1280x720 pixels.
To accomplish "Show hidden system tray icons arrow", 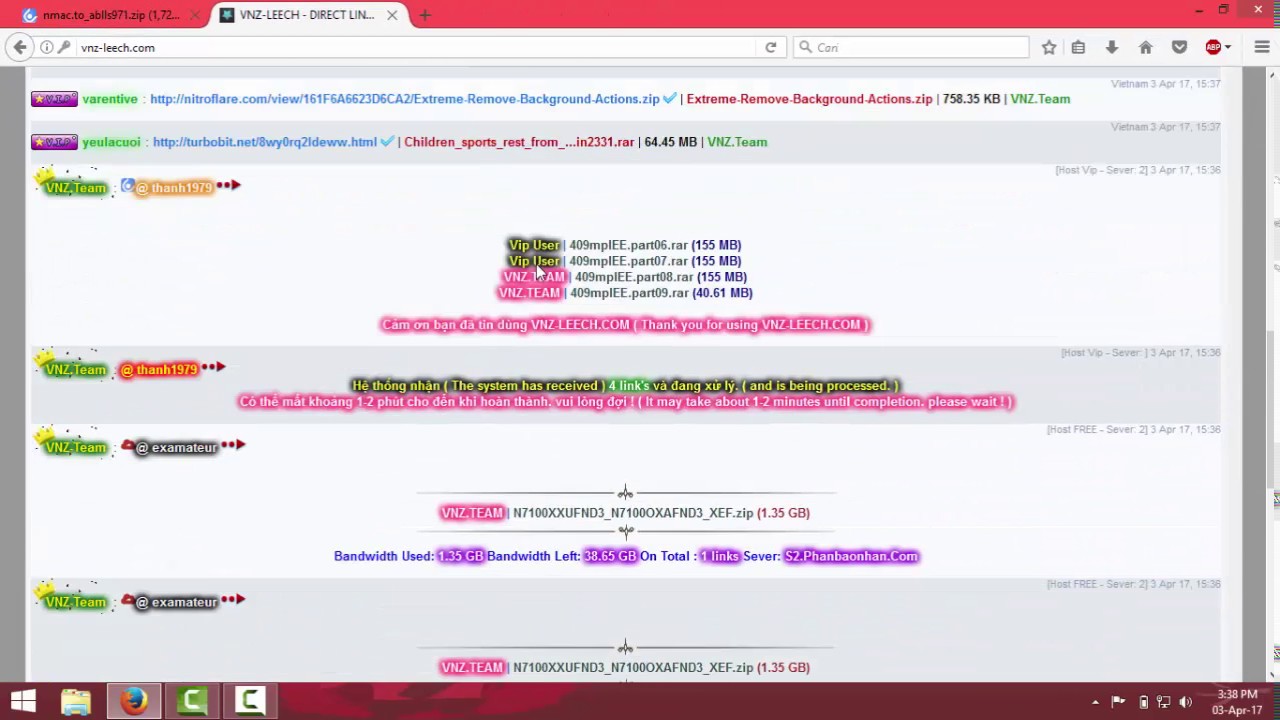I will tap(1095, 702).
